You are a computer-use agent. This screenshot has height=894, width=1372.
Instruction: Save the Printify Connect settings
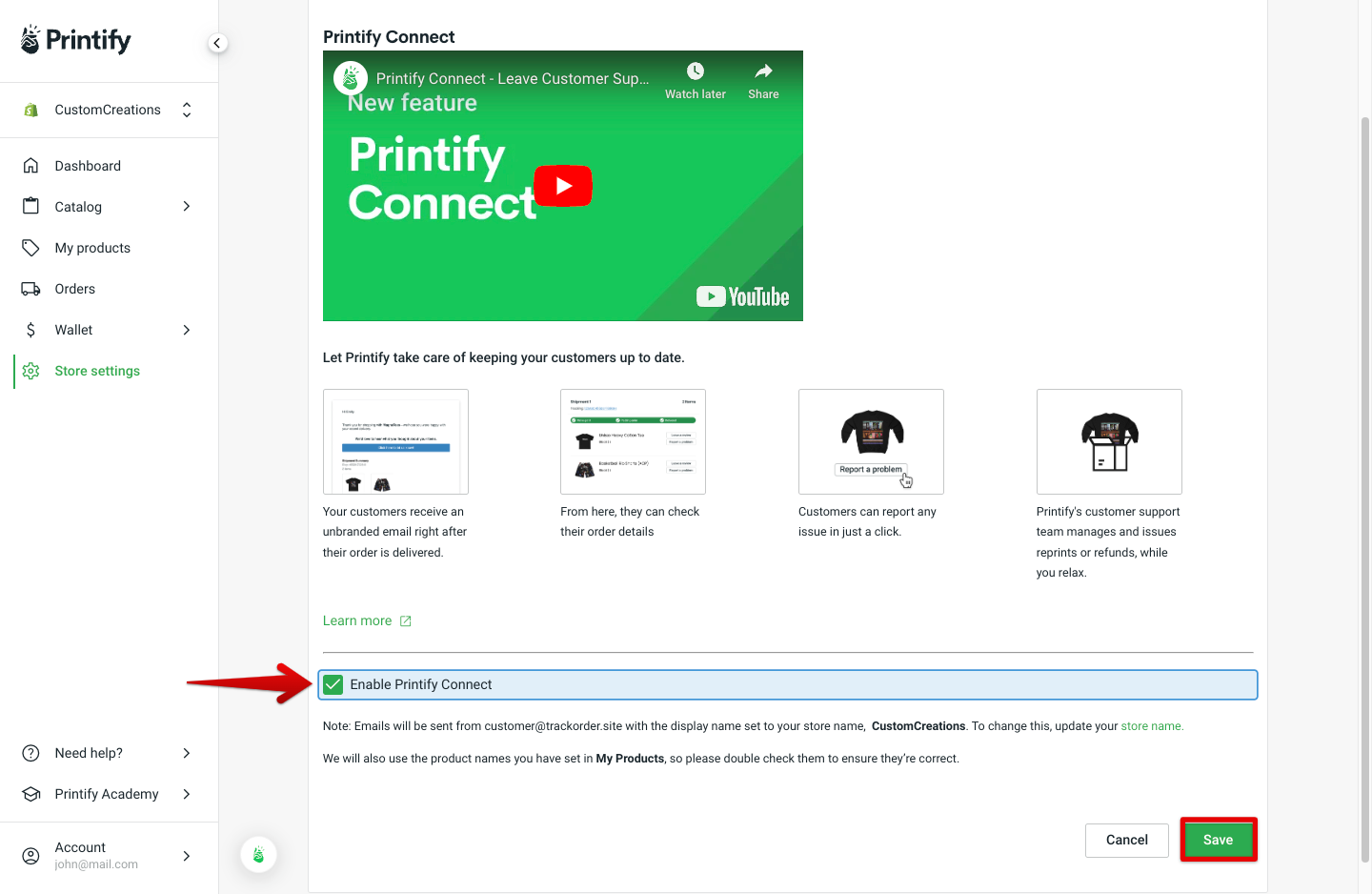[1219, 840]
